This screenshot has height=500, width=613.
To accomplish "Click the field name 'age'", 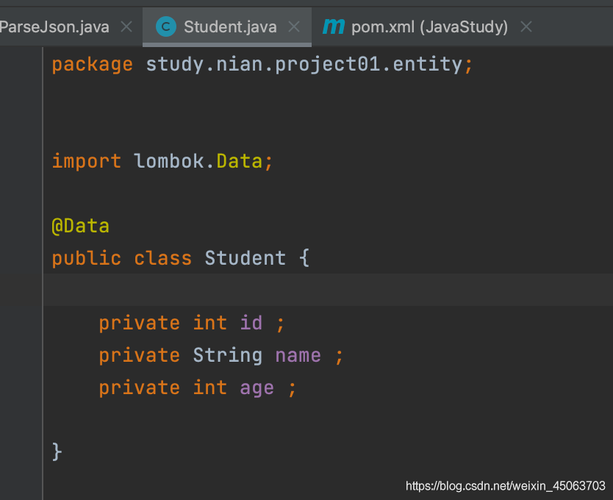I will [256, 389].
